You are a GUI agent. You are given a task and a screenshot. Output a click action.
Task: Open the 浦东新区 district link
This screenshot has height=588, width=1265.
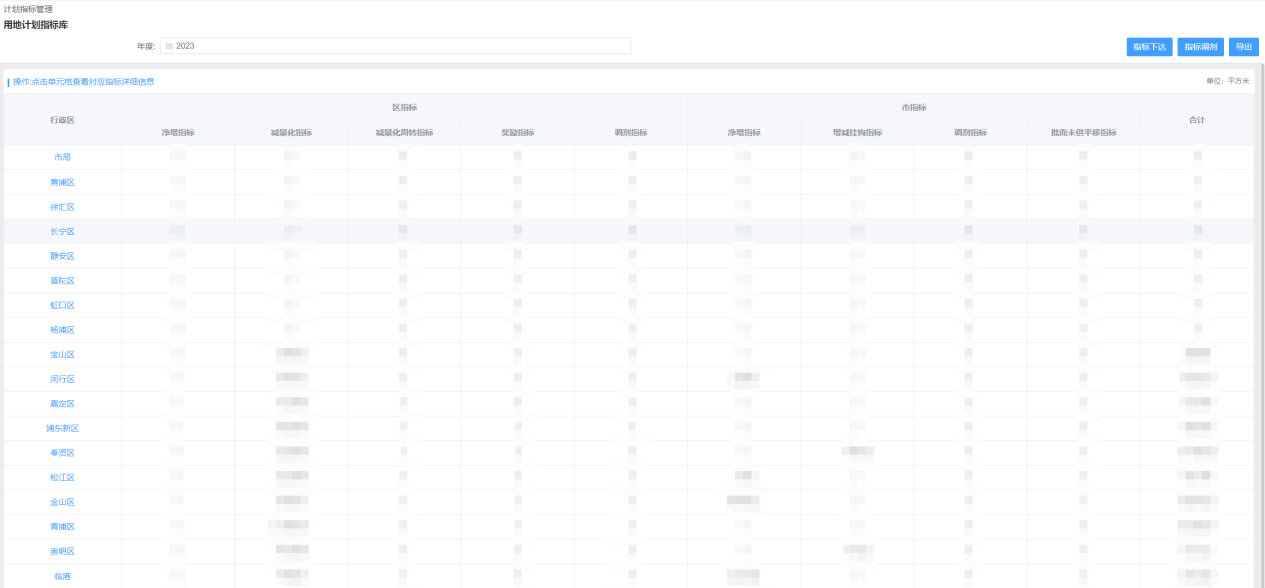point(62,428)
